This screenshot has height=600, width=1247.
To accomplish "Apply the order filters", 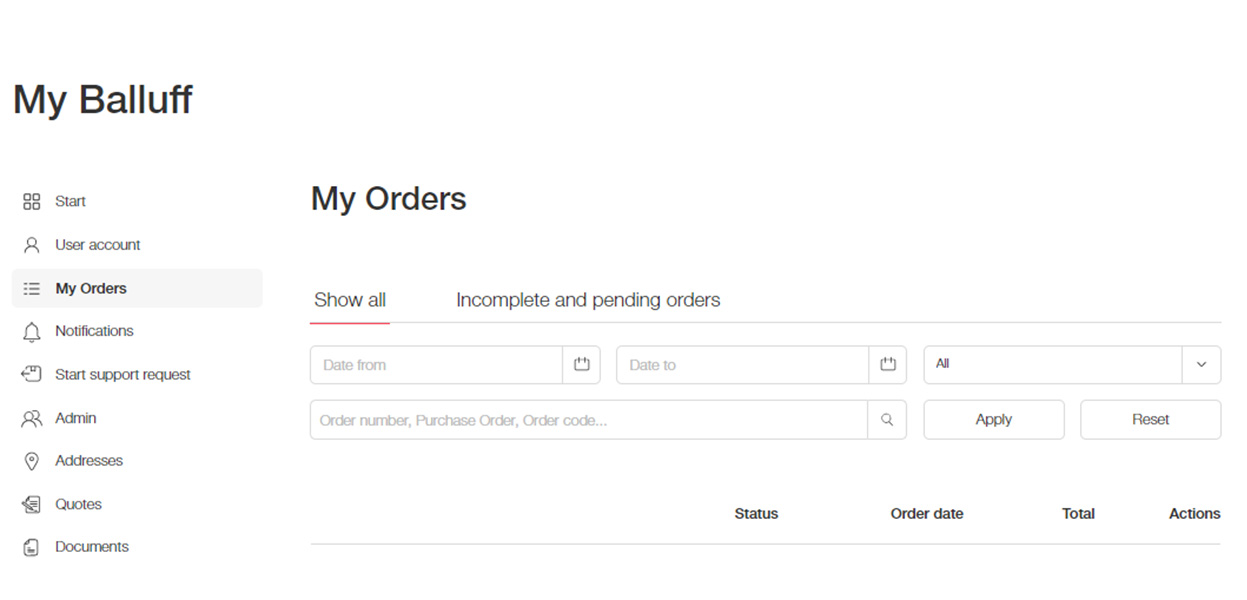I will [x=994, y=420].
